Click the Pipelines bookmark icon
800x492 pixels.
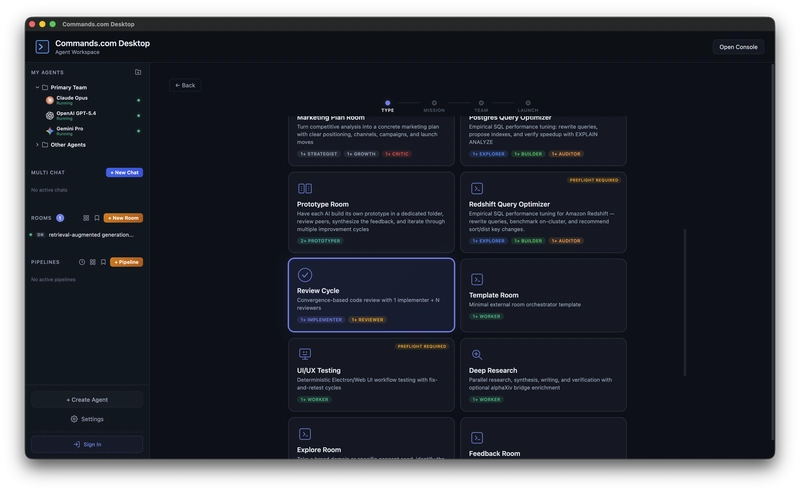(103, 262)
